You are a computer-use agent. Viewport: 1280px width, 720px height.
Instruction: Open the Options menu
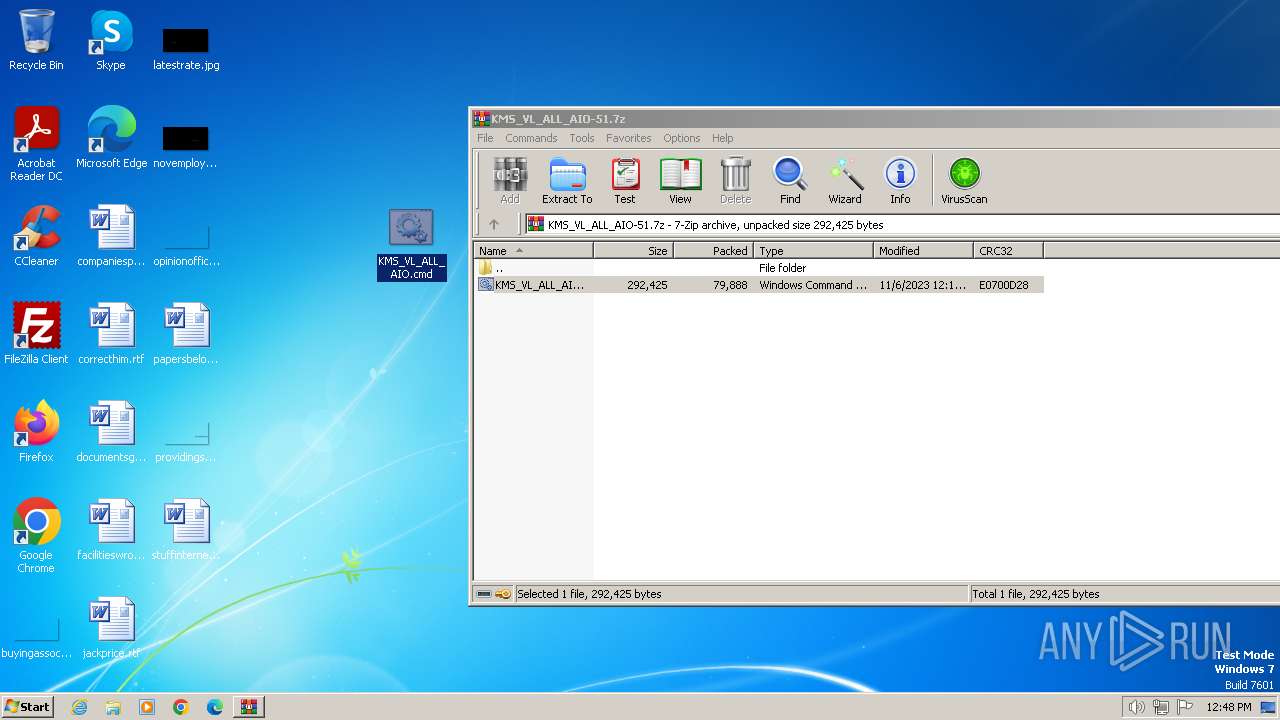point(681,138)
